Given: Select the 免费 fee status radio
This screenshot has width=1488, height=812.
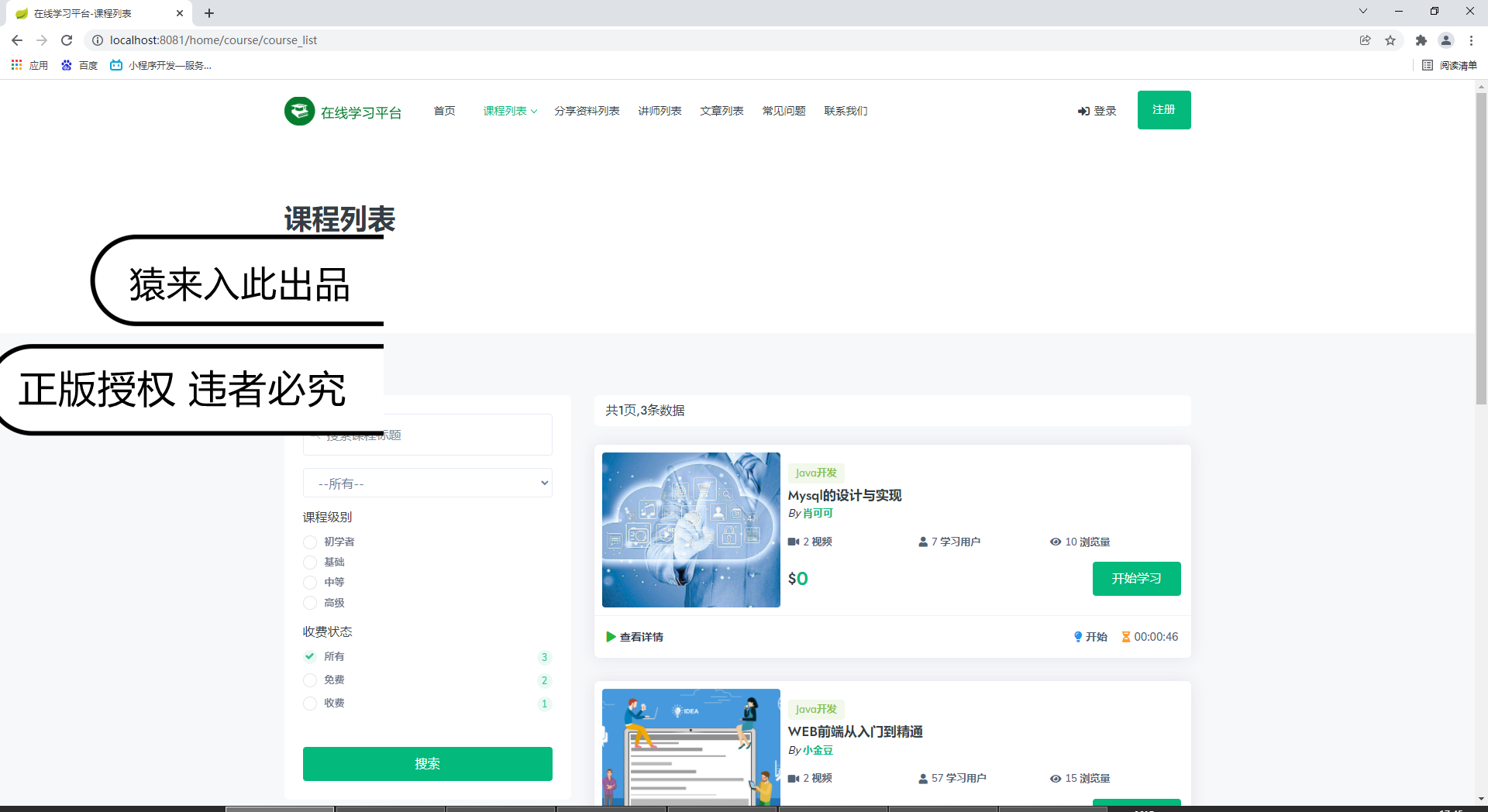Looking at the screenshot, I should tap(310, 680).
